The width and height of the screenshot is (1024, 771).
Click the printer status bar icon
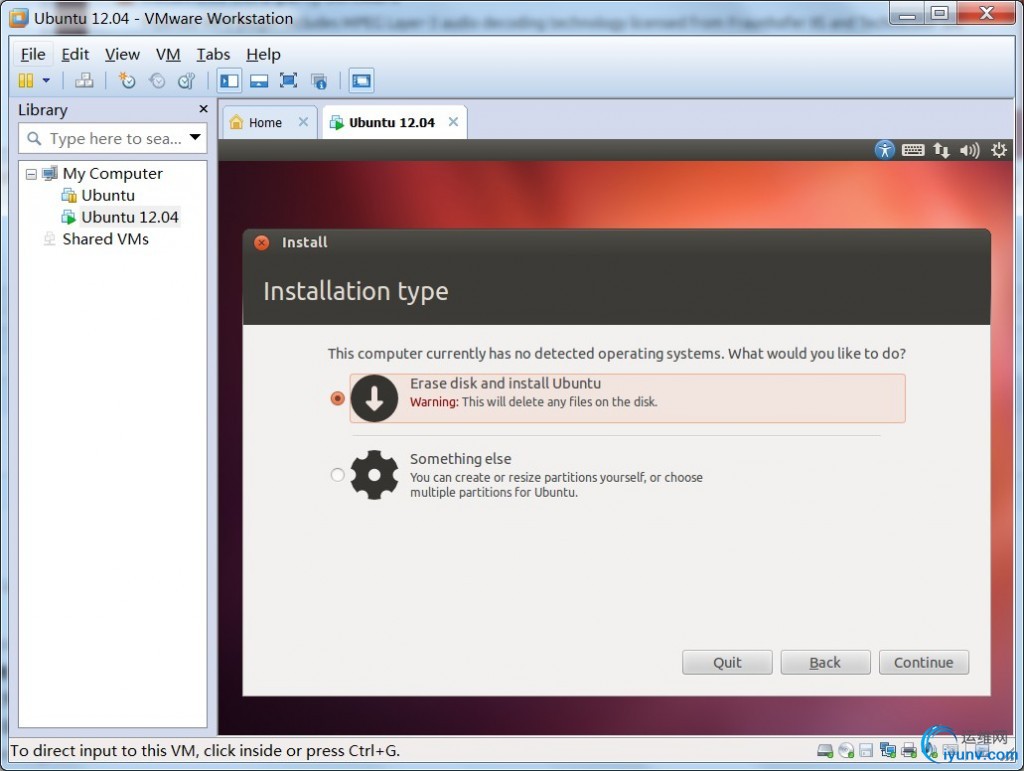coord(908,751)
